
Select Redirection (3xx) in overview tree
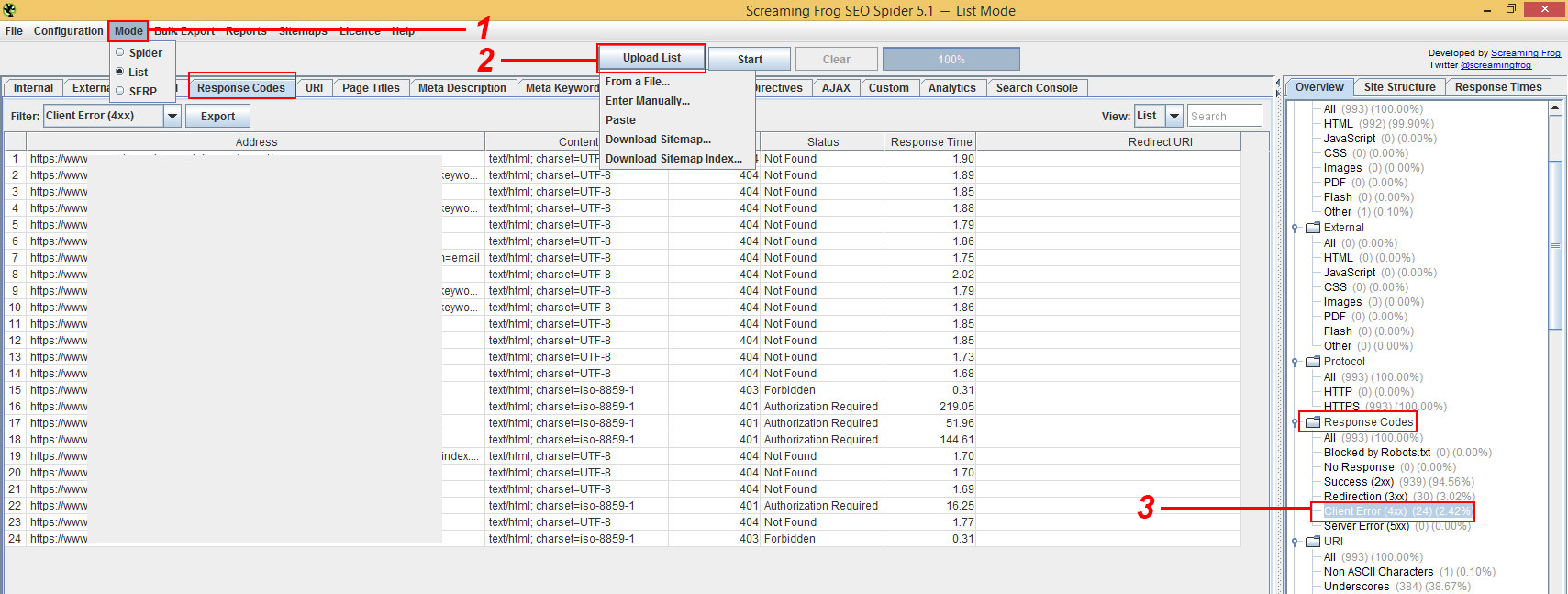tap(1398, 497)
